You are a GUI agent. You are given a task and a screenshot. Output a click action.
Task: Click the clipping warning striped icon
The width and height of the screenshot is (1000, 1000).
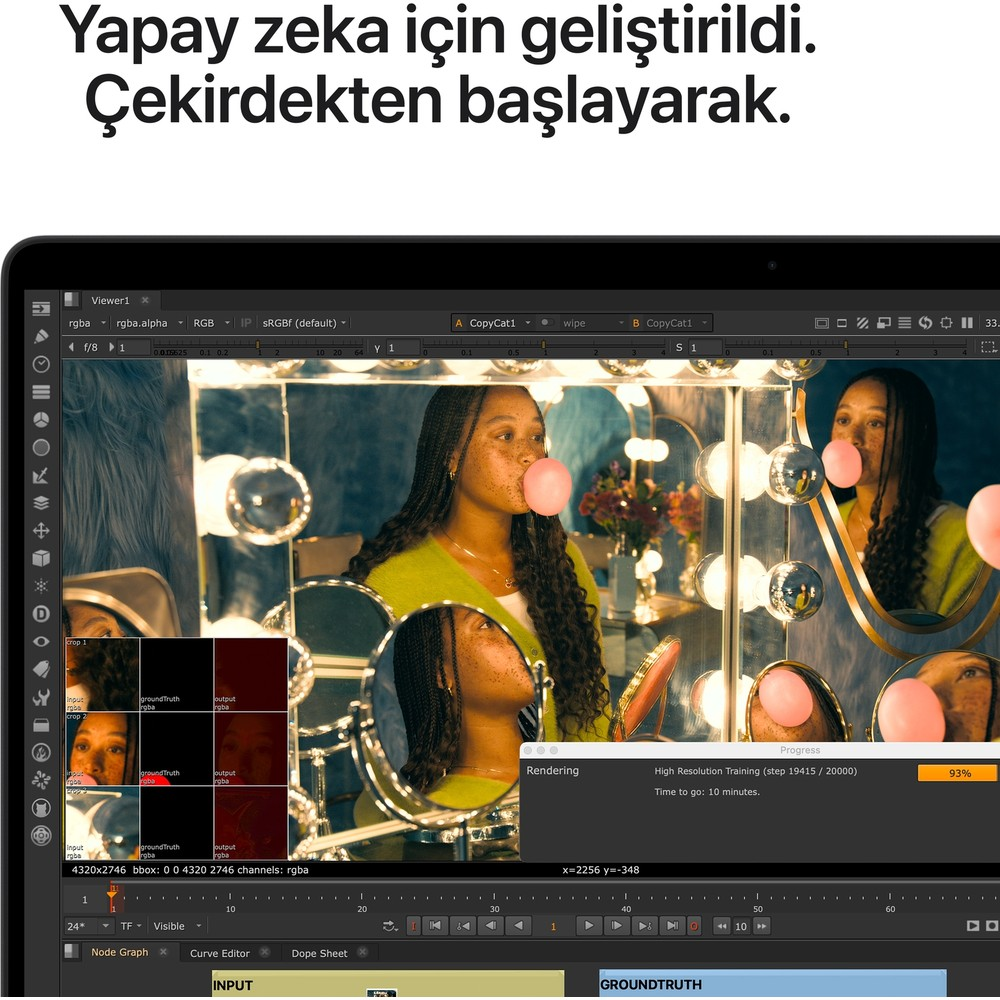tap(862, 323)
